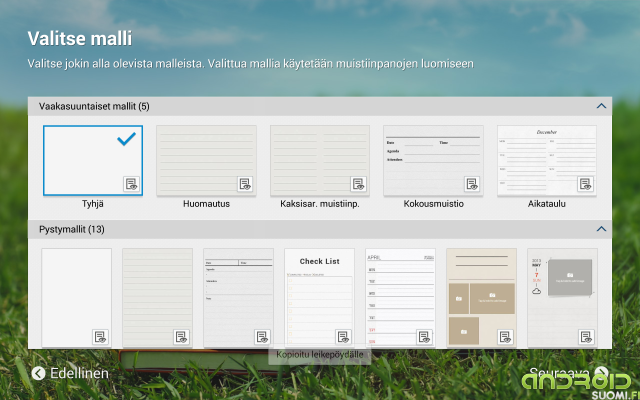Tap the back arrow icon beside Edellinen
This screenshot has width=640, height=400.
click(x=38, y=373)
